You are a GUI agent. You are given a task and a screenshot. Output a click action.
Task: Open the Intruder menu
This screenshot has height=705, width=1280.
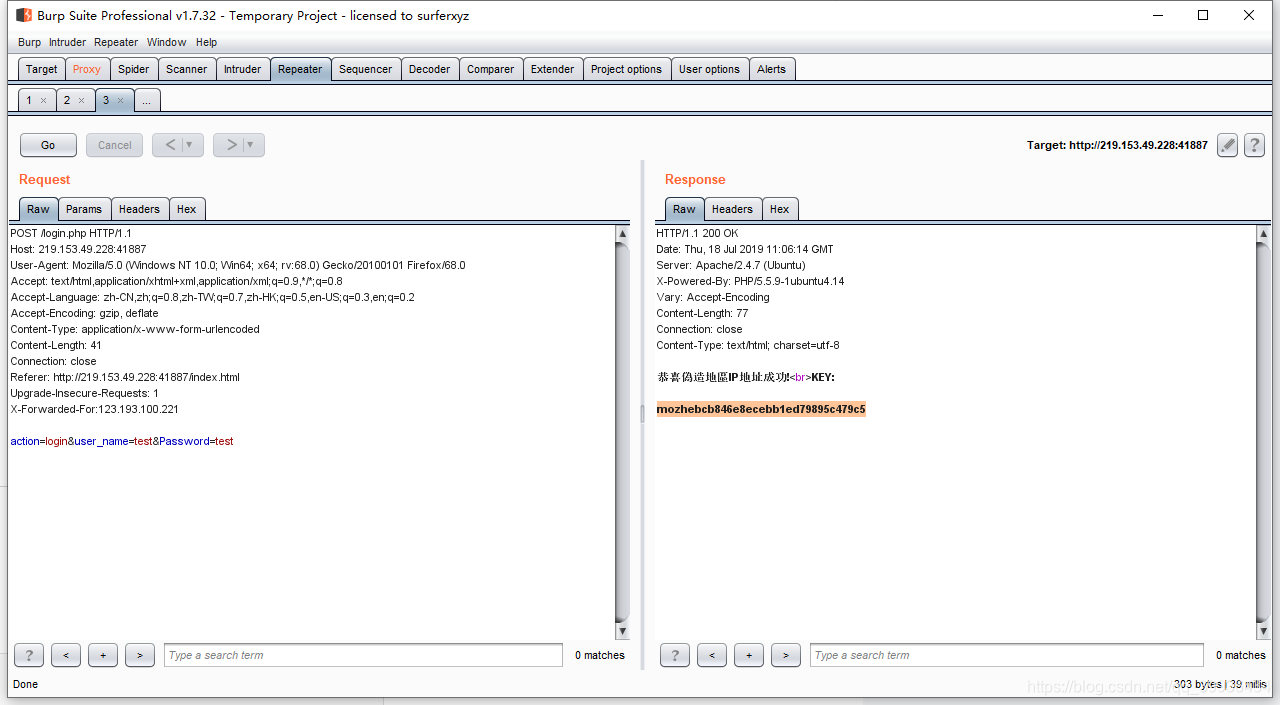(x=68, y=42)
